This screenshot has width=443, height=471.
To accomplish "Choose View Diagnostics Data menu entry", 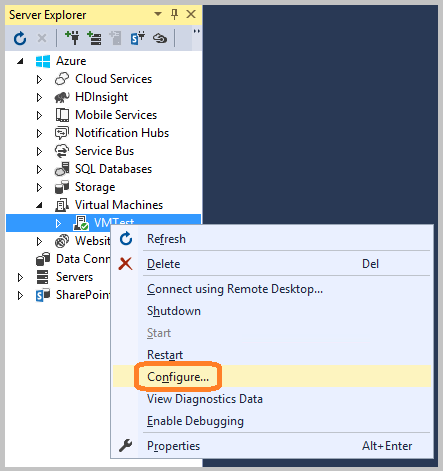I will tap(272, 399).
